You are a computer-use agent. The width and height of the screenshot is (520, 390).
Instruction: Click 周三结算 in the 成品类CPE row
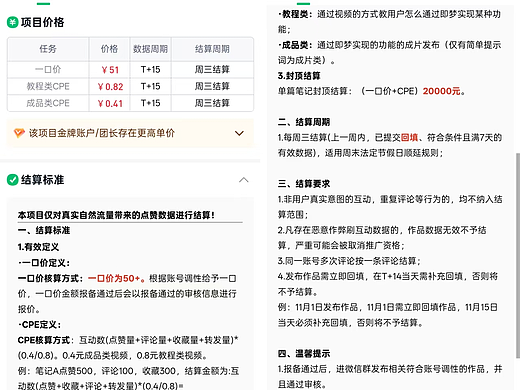(212, 103)
